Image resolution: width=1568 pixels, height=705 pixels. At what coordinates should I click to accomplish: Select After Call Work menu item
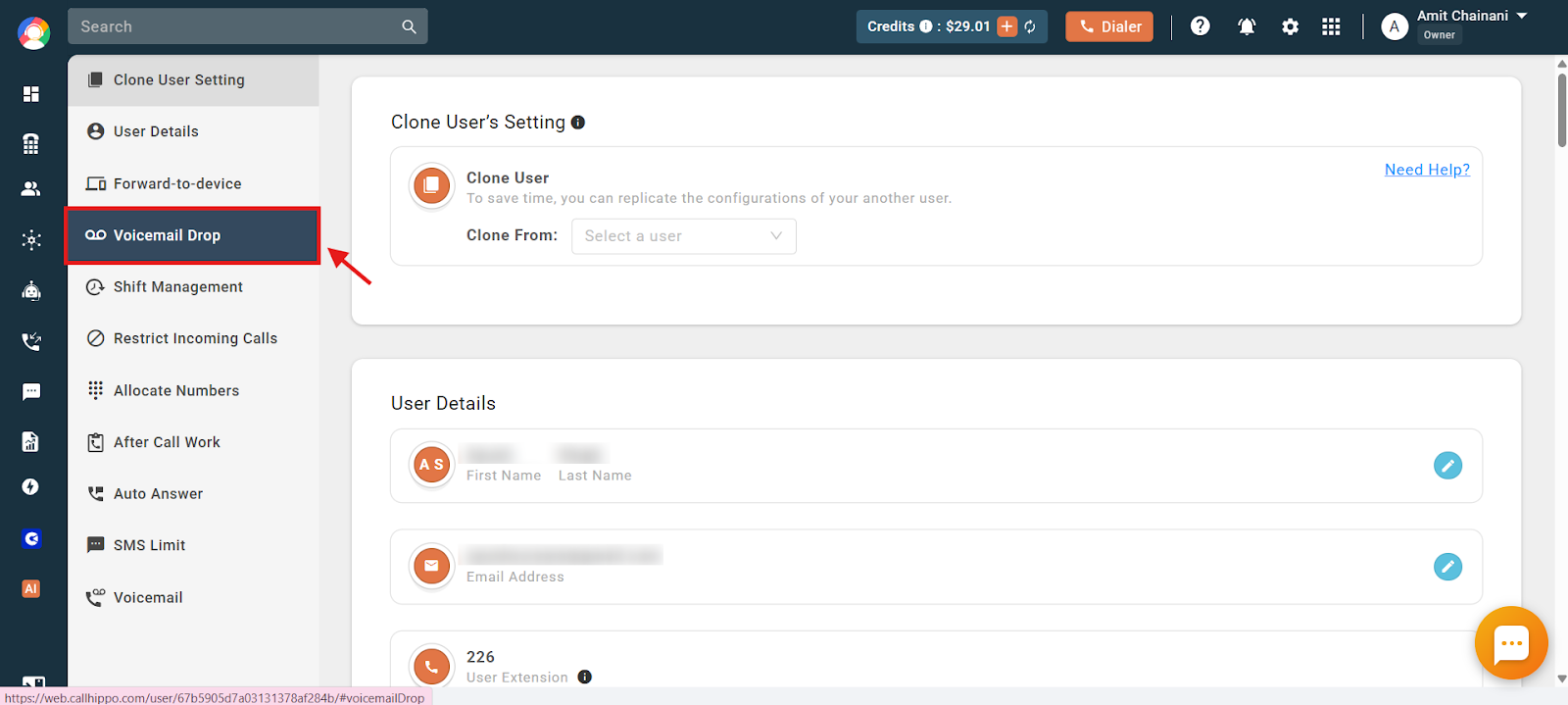[193, 442]
